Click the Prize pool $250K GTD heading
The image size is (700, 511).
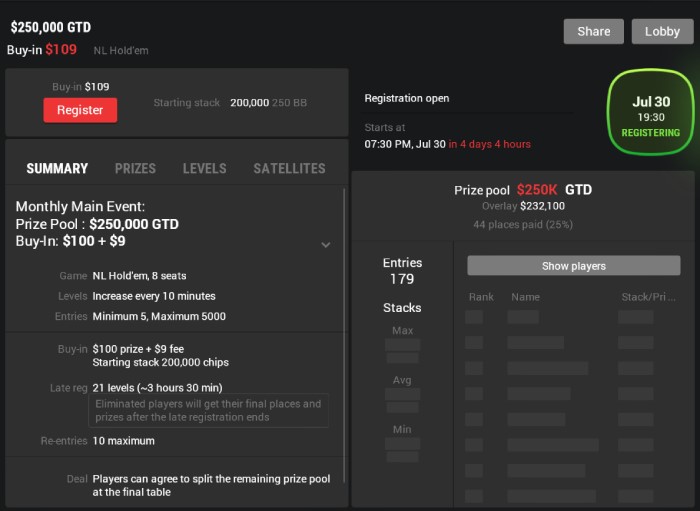coord(523,190)
